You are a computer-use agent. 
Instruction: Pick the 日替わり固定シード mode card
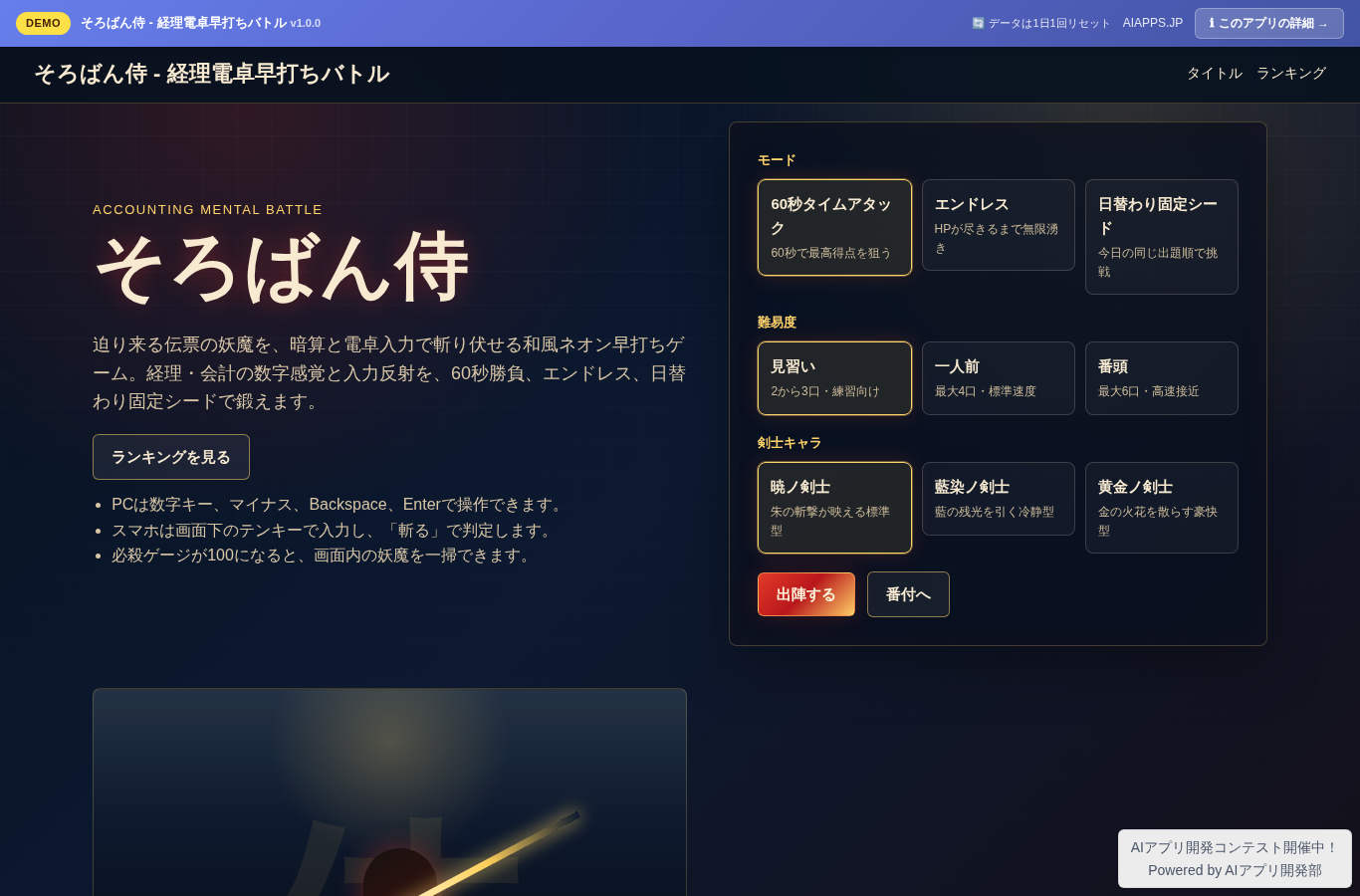[1162, 237]
